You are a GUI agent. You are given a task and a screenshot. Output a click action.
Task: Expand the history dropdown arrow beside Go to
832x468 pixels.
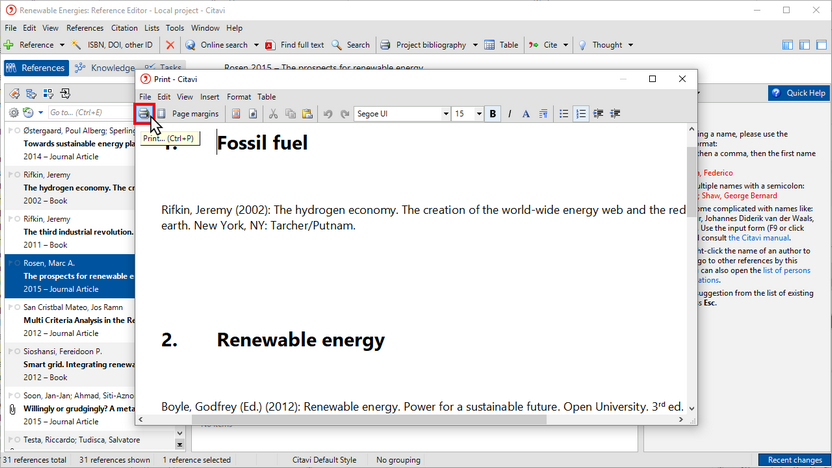pos(40,112)
